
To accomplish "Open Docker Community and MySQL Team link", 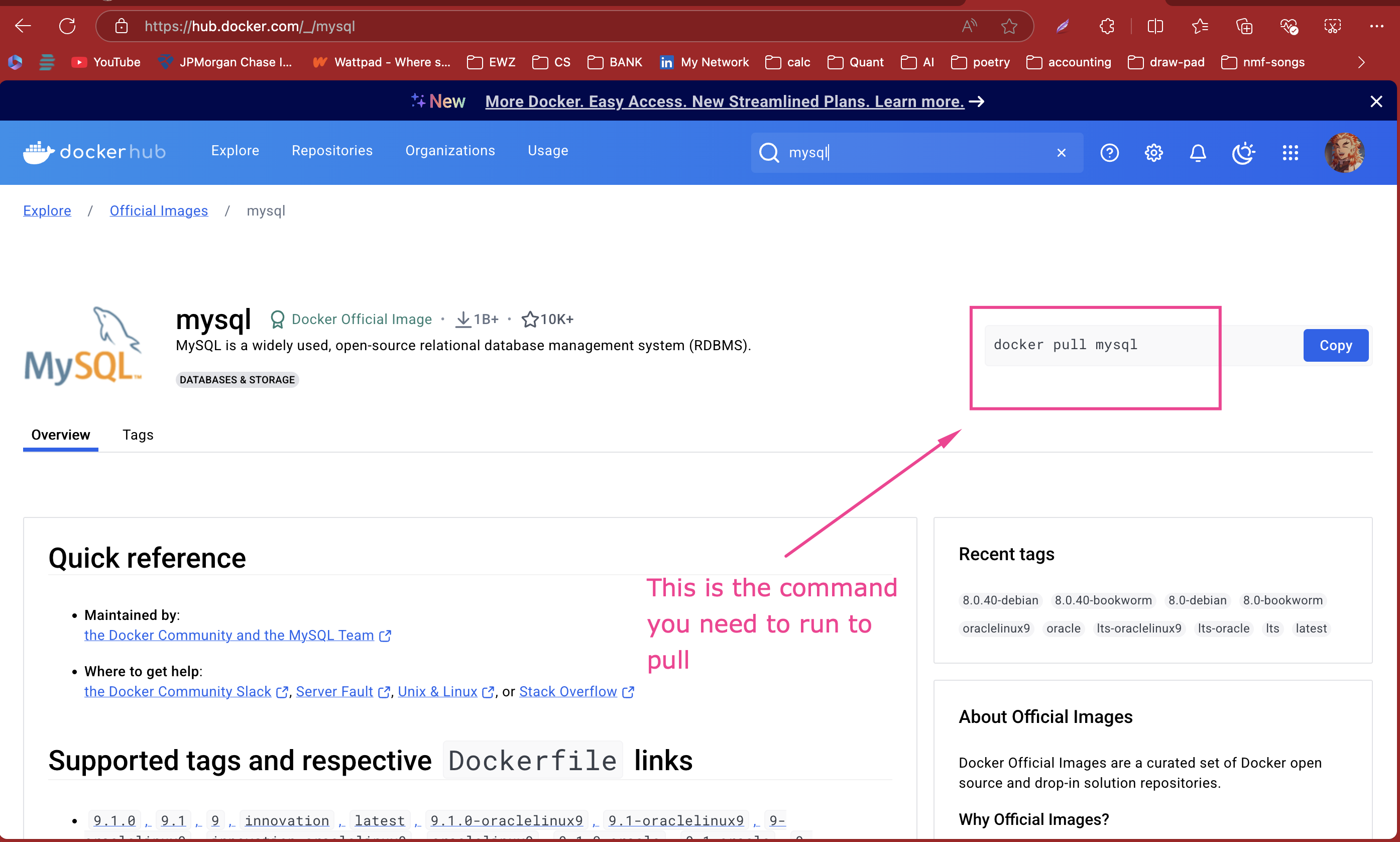I will click(238, 635).
